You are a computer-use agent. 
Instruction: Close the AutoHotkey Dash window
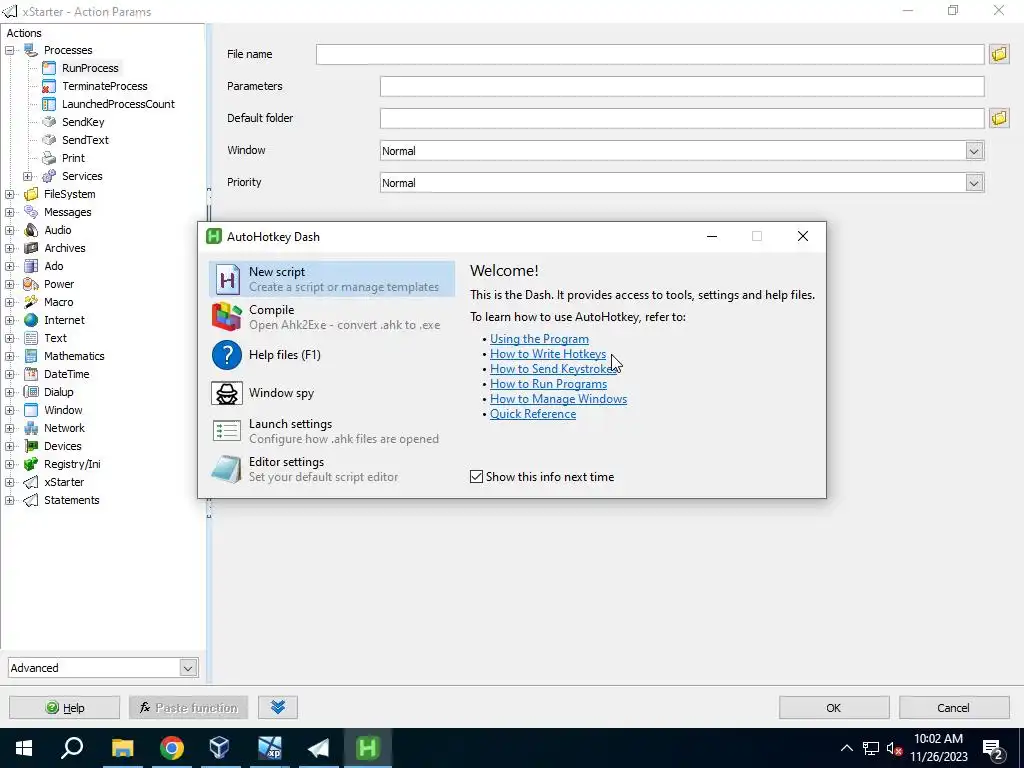coord(803,236)
